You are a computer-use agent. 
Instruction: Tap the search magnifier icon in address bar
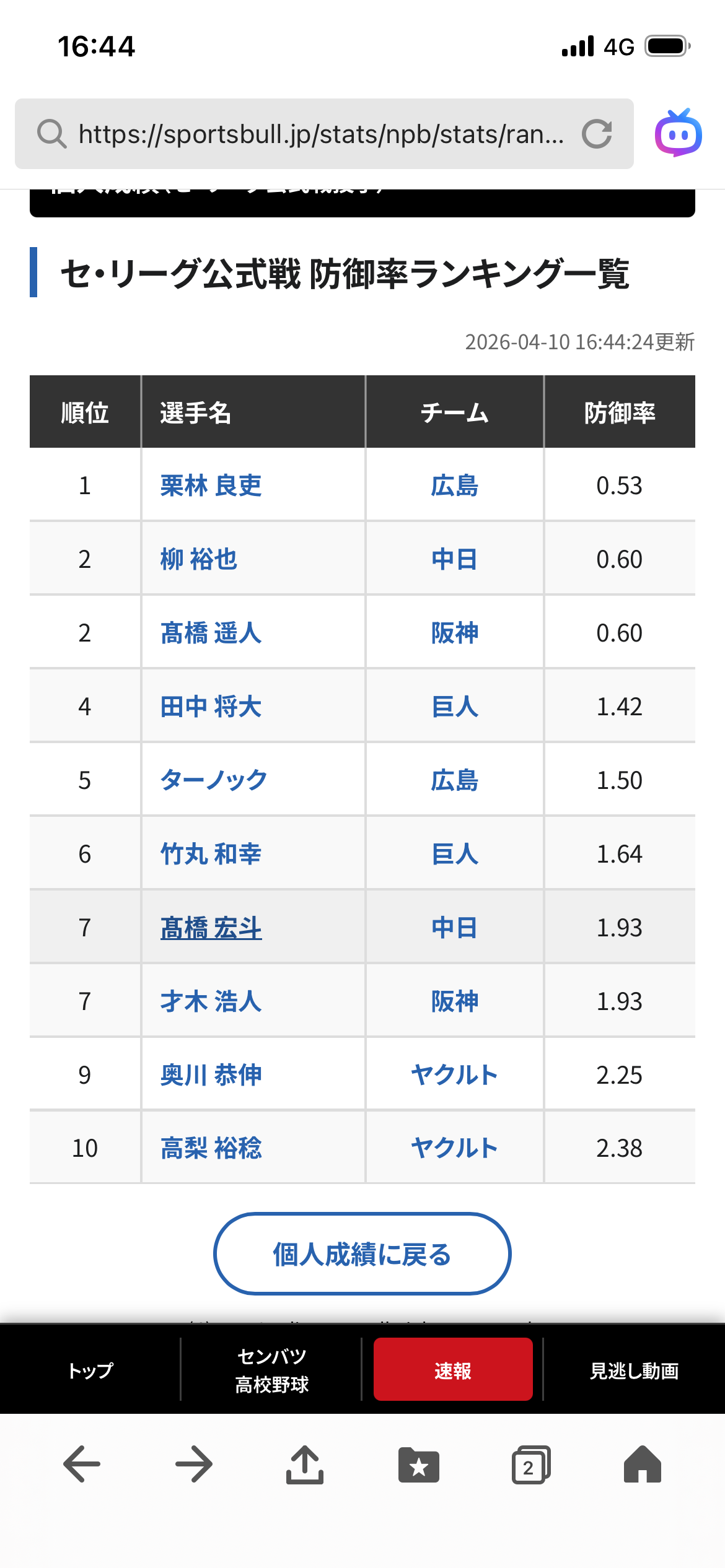(x=52, y=134)
